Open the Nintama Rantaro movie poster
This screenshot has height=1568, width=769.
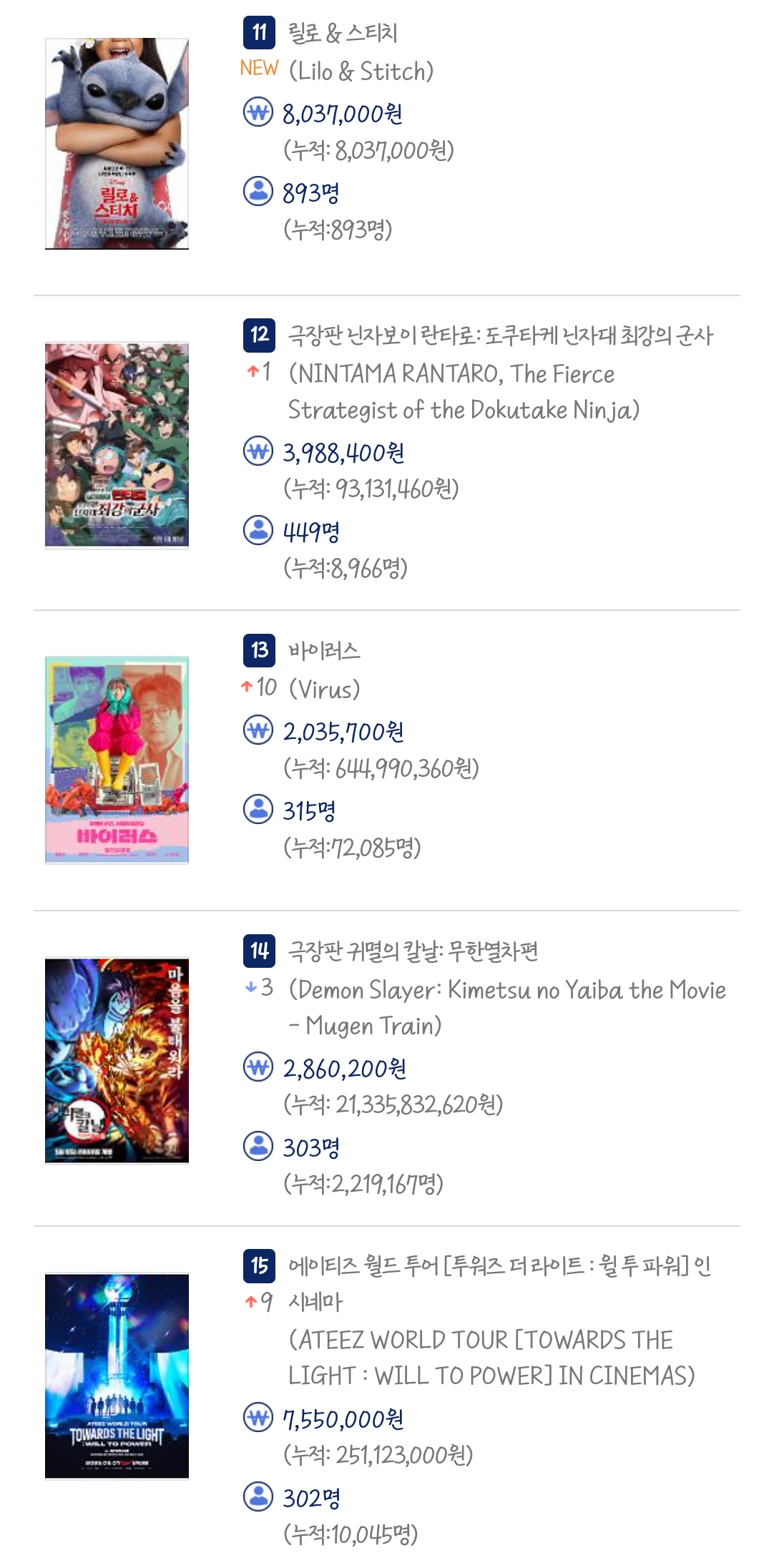pos(117,445)
